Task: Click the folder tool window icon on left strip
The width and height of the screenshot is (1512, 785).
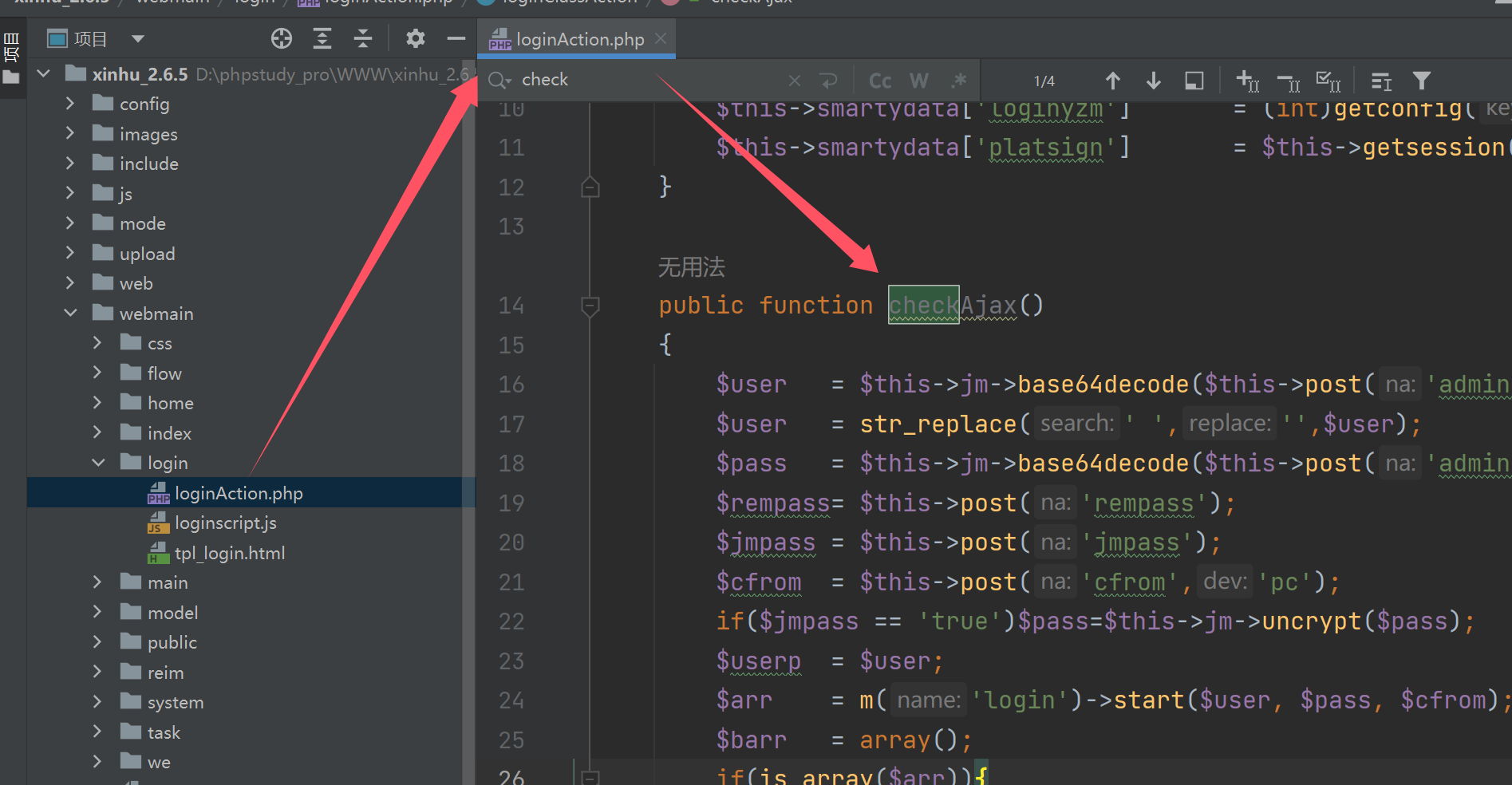Action: pyautogui.click(x=11, y=77)
